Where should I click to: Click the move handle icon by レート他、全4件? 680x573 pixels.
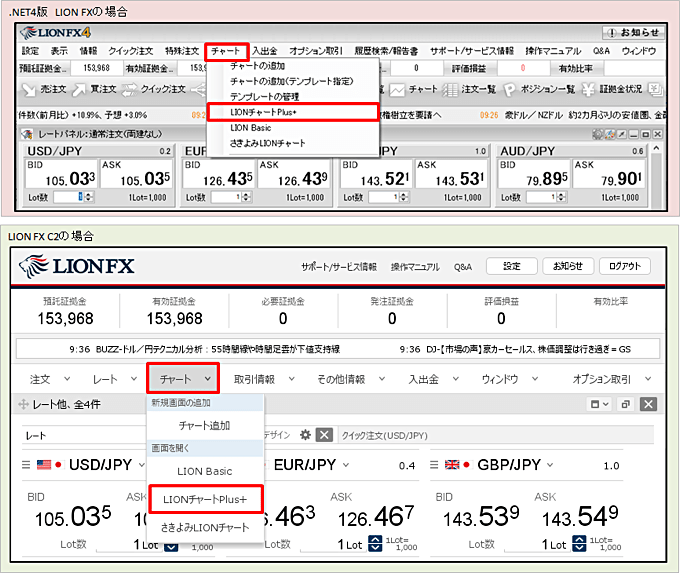tap(23, 404)
